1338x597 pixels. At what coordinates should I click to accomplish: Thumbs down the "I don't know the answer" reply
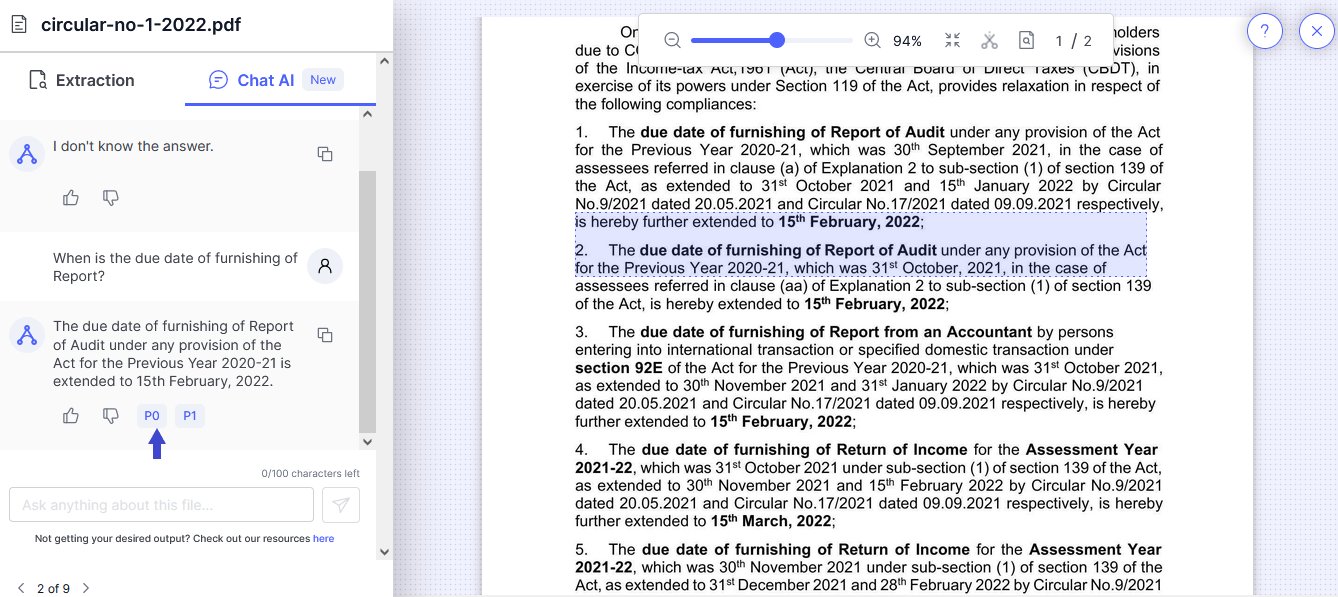coord(111,198)
